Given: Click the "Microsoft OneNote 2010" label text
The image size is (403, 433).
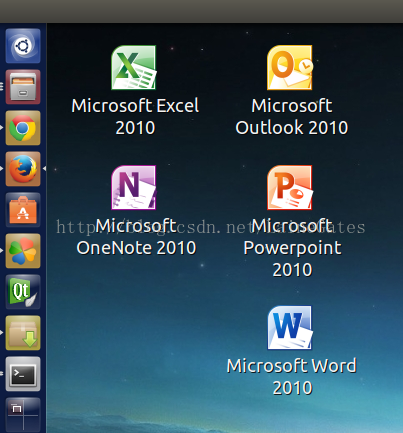Looking at the screenshot, I should click(136, 237).
